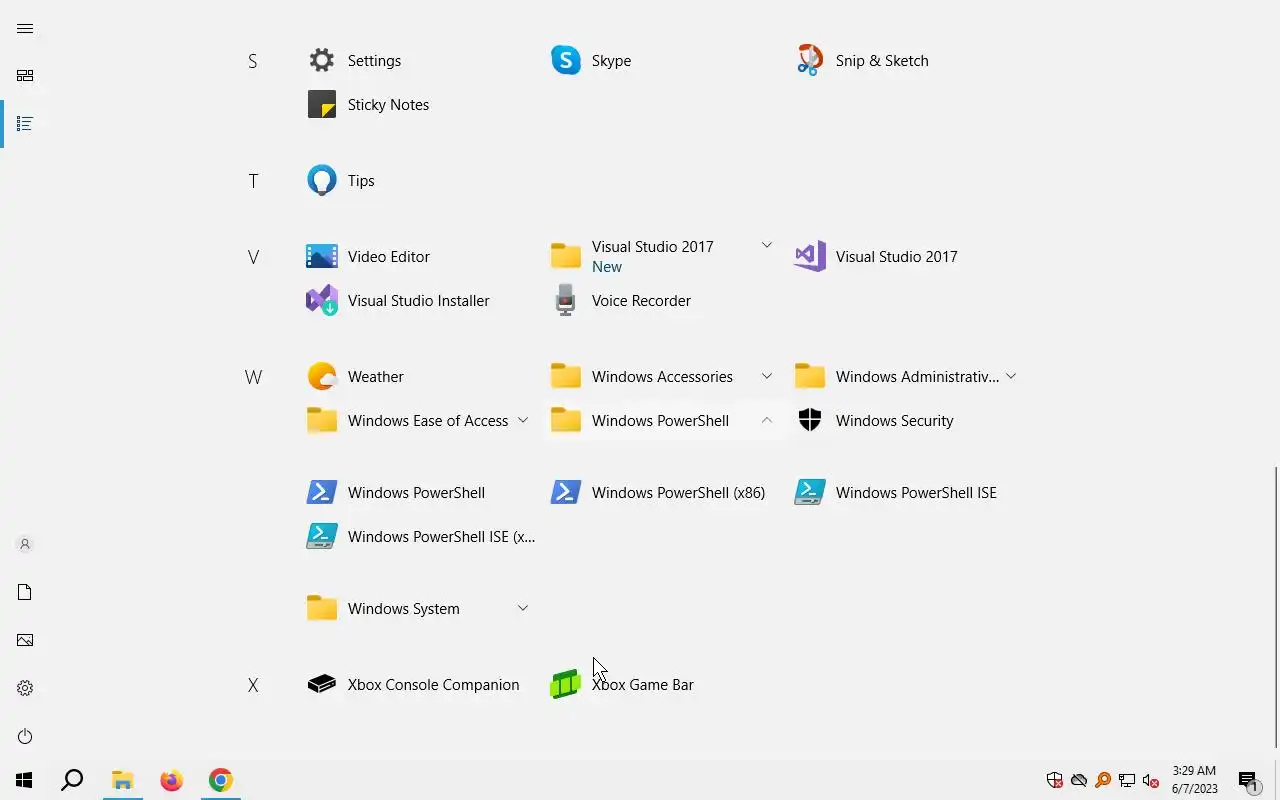Viewport: 1280px width, 800px height.
Task: Click the hamburger menu expand icon
Action: [x=25, y=28]
